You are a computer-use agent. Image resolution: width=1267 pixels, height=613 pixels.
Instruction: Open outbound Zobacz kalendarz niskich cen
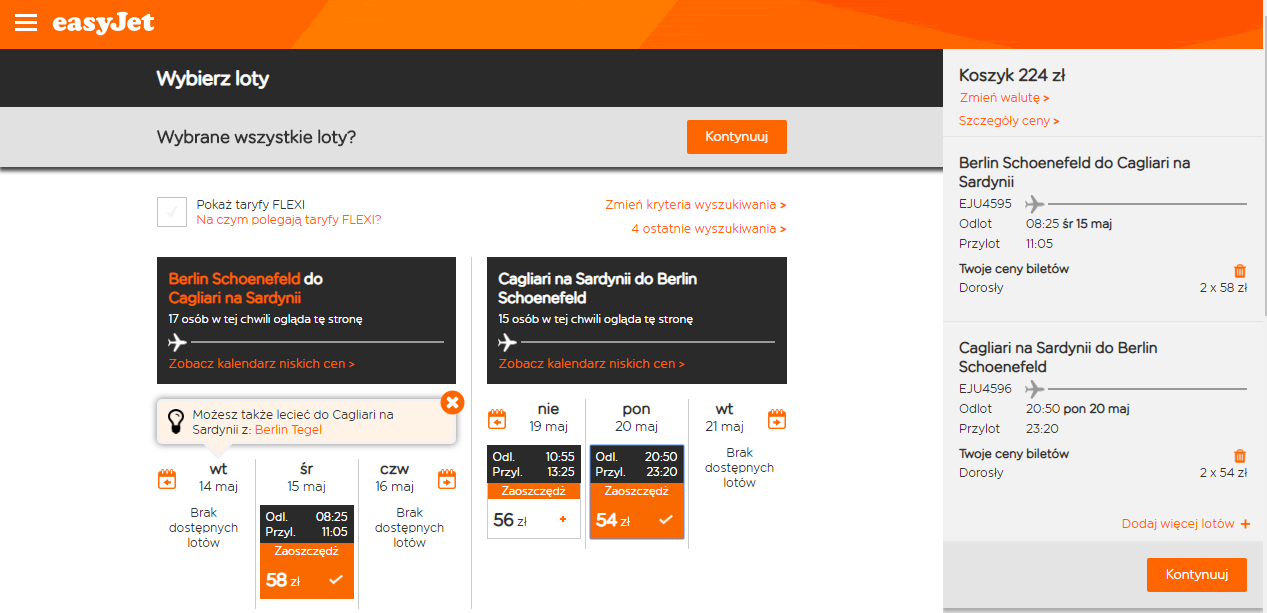coord(262,364)
